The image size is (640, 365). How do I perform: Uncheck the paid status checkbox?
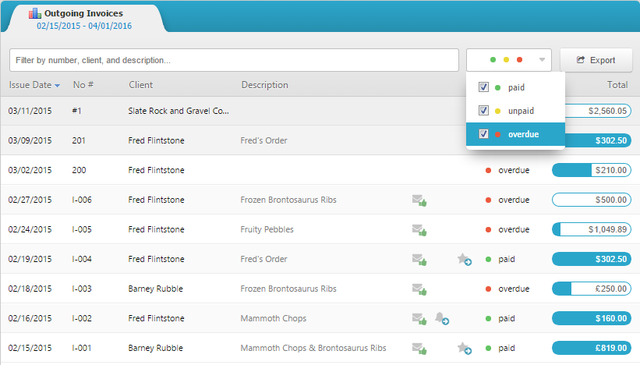(x=483, y=87)
